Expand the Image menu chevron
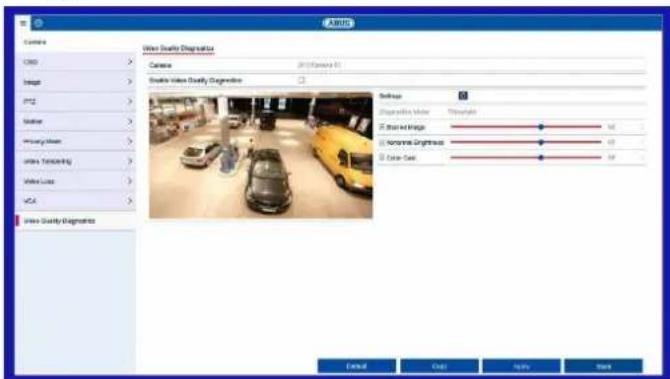This screenshot has height=379, width=670. coord(130,82)
